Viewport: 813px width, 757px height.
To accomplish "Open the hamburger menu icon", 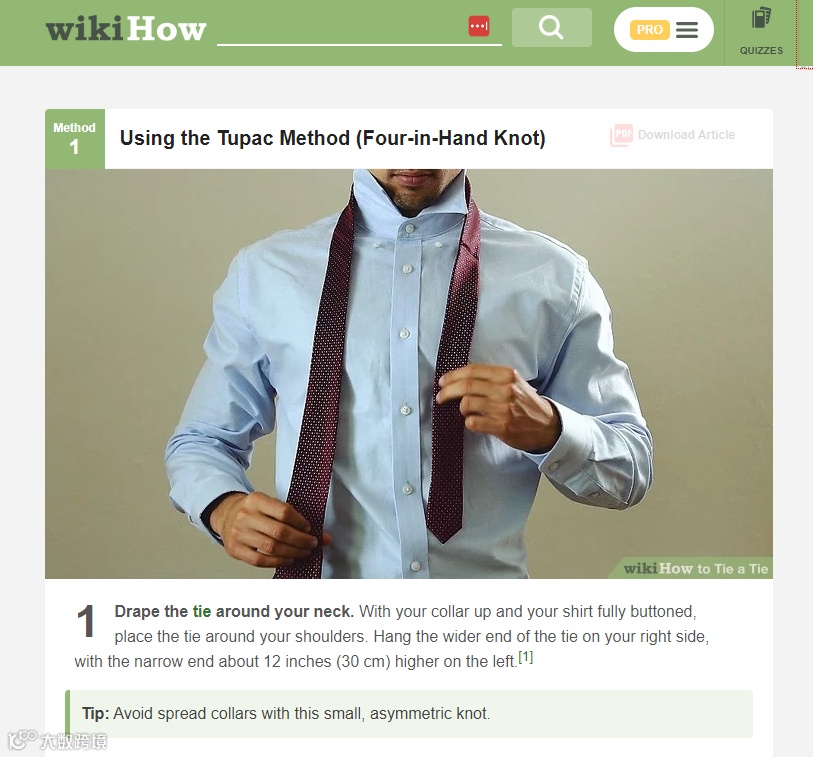I will (687, 30).
